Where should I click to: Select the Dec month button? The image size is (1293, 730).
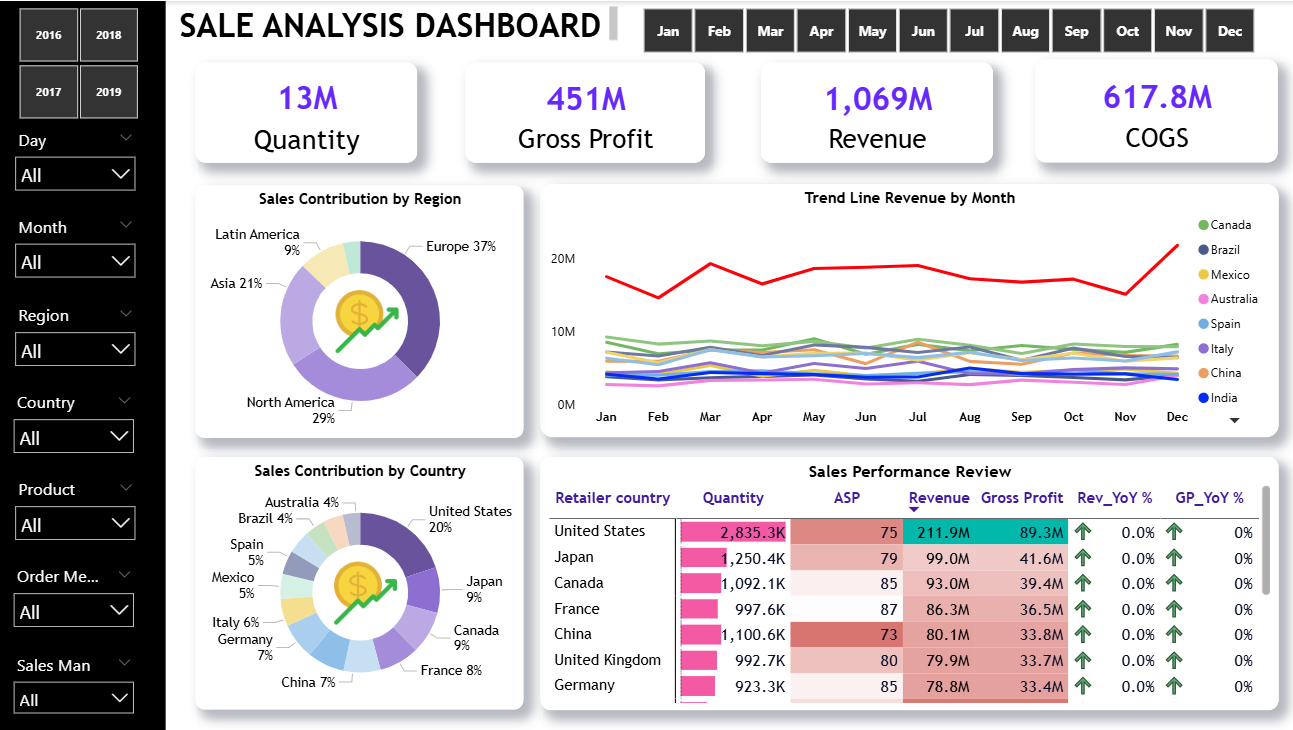point(1229,31)
